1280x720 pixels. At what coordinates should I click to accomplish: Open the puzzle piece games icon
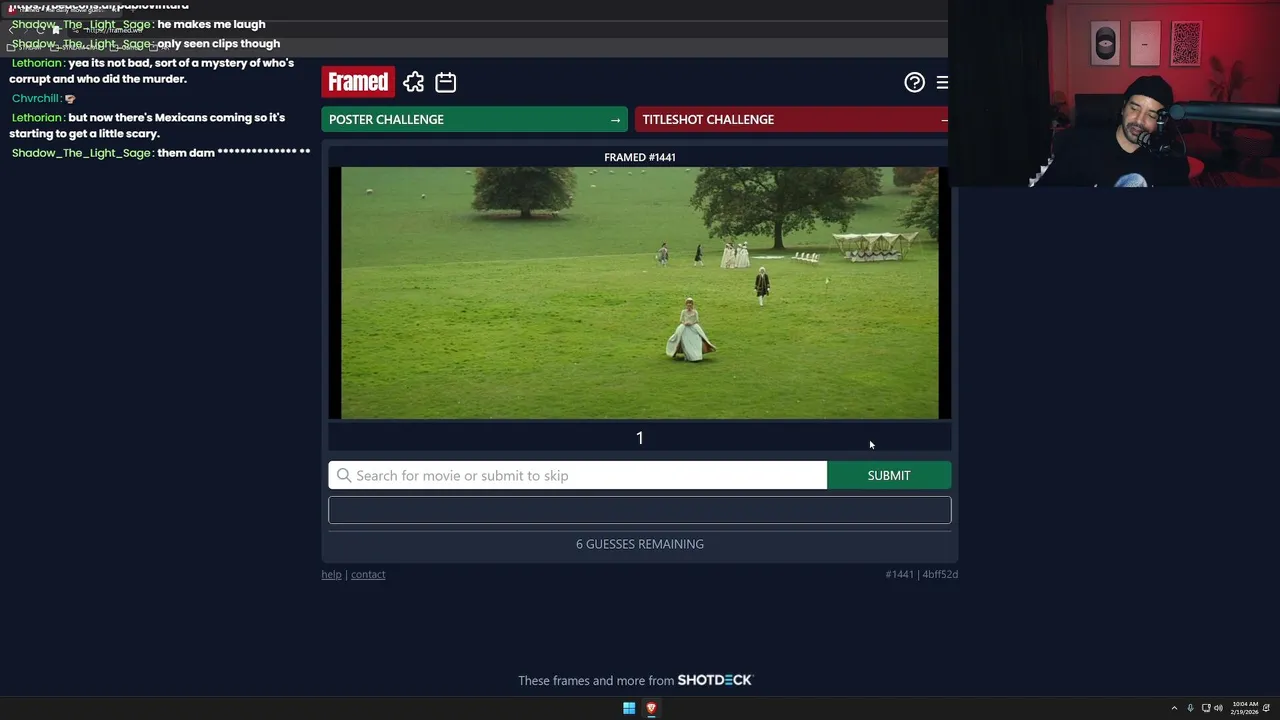click(x=414, y=82)
